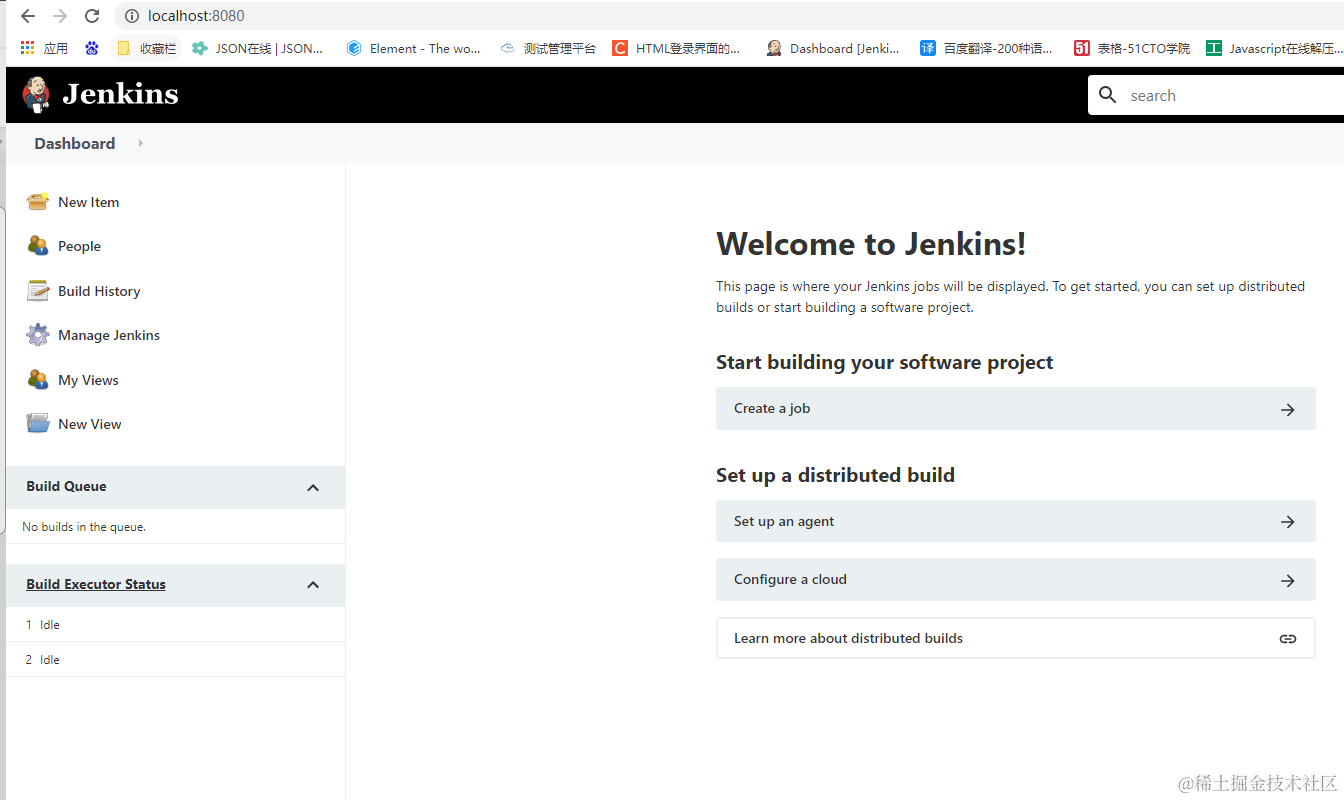Screen dimensions: 1344x800
Task: Click the 'No builds in the queue.' text
Action: point(84,527)
